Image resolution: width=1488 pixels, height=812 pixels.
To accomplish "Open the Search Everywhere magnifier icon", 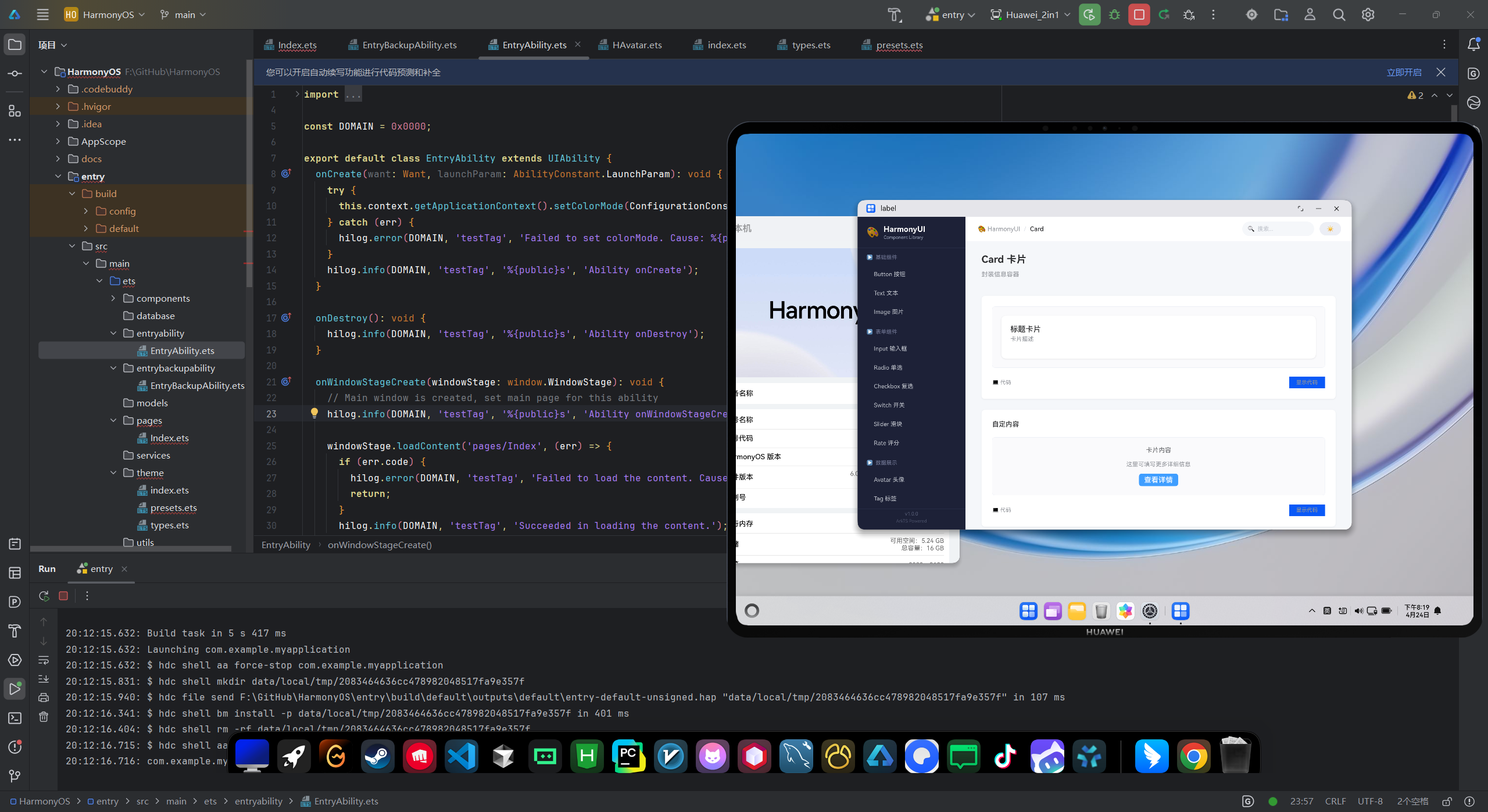I will click(1339, 15).
